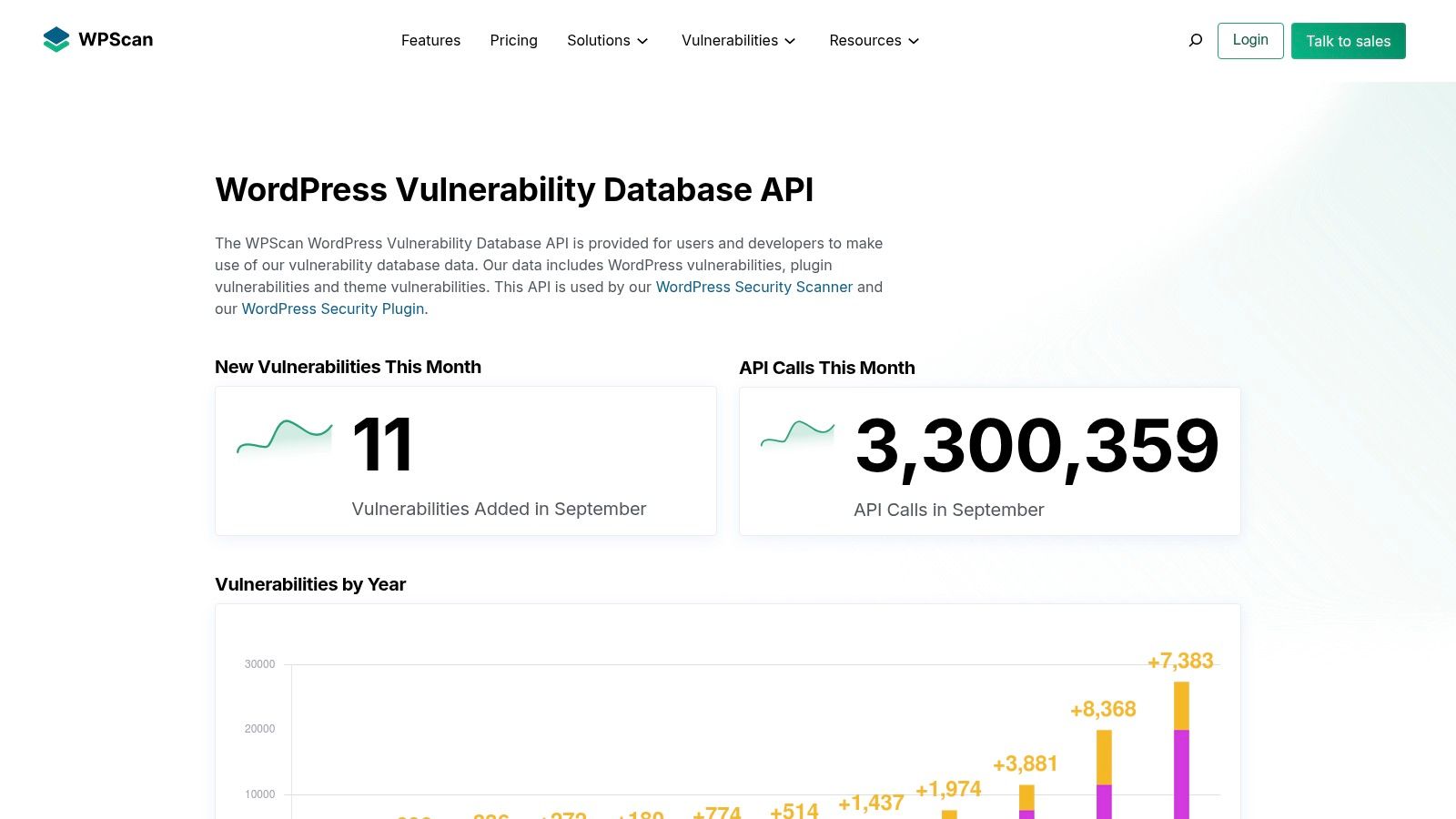1456x819 pixels.
Task: Click the API Calls This Month heading
Action: (x=827, y=368)
